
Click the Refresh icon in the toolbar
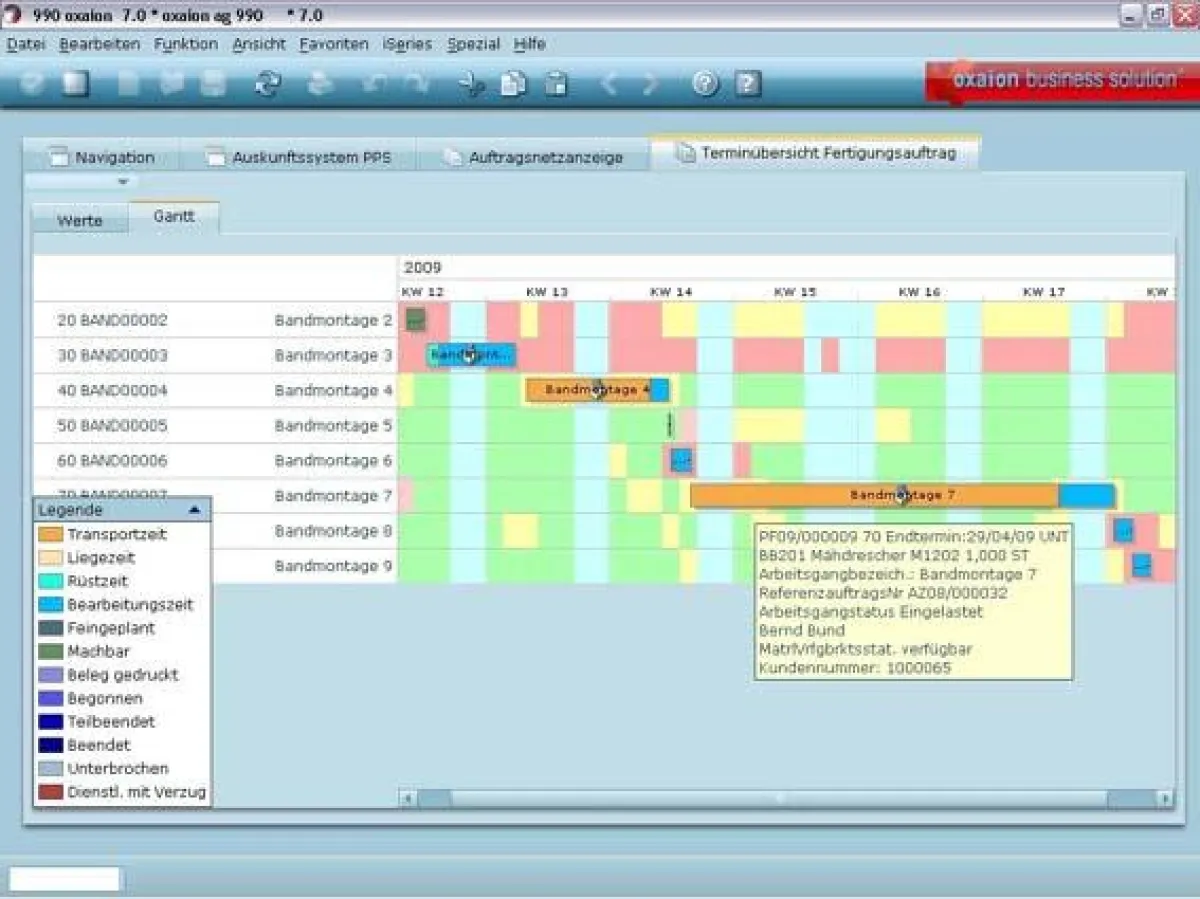268,85
